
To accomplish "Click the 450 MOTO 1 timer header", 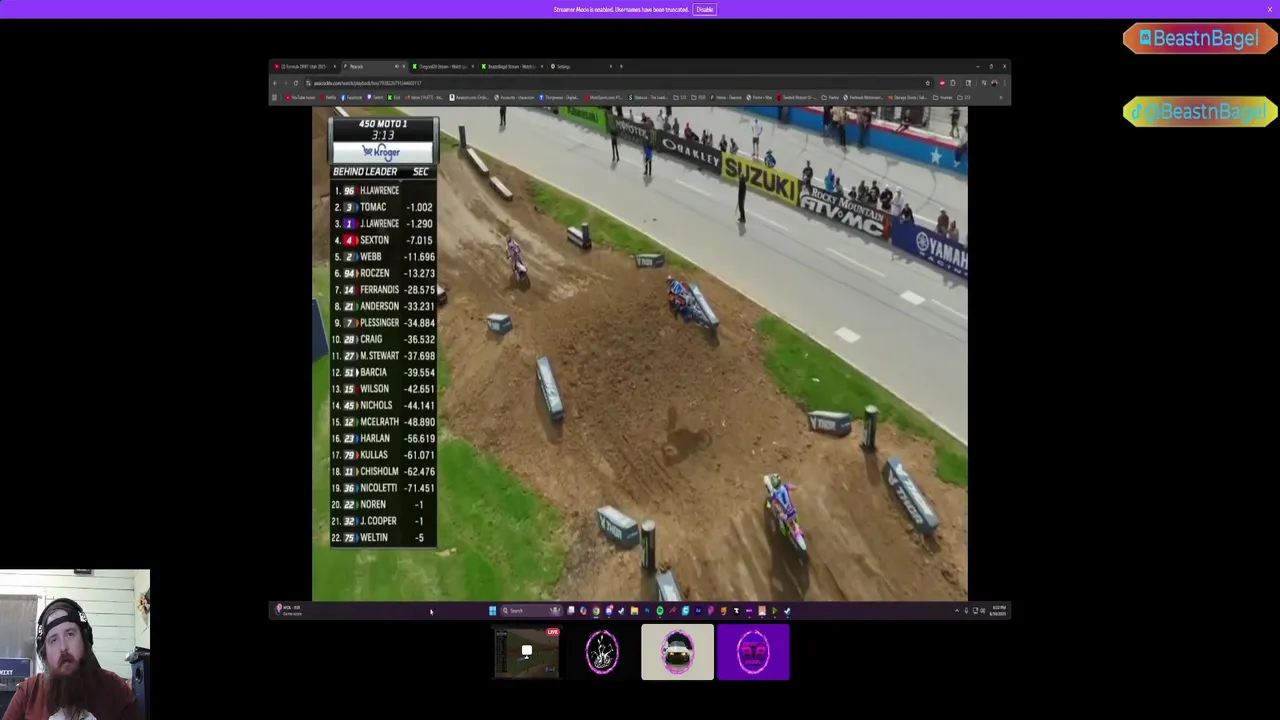I will (383, 129).
